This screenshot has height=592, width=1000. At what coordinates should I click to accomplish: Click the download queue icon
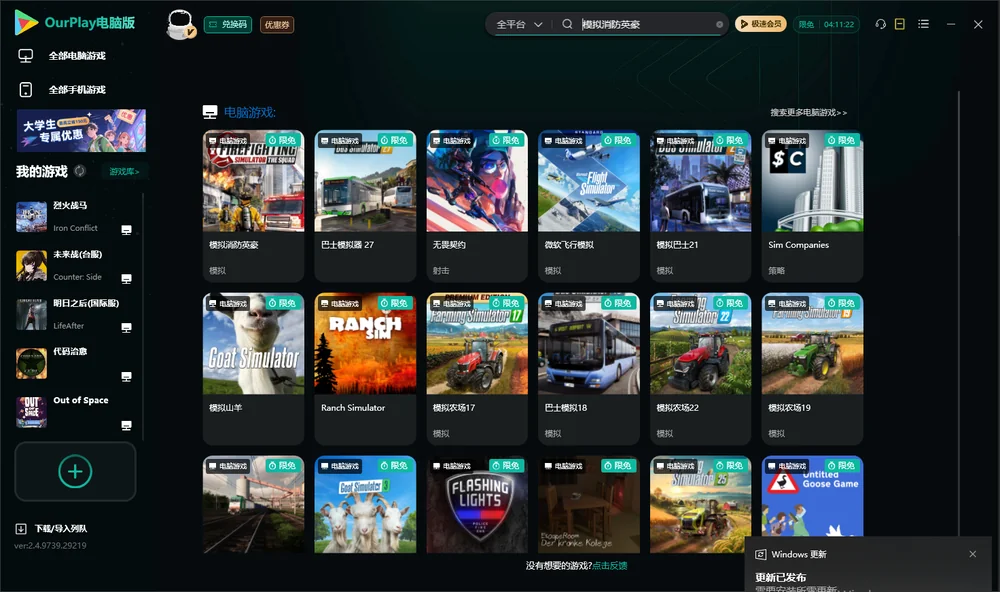20,529
